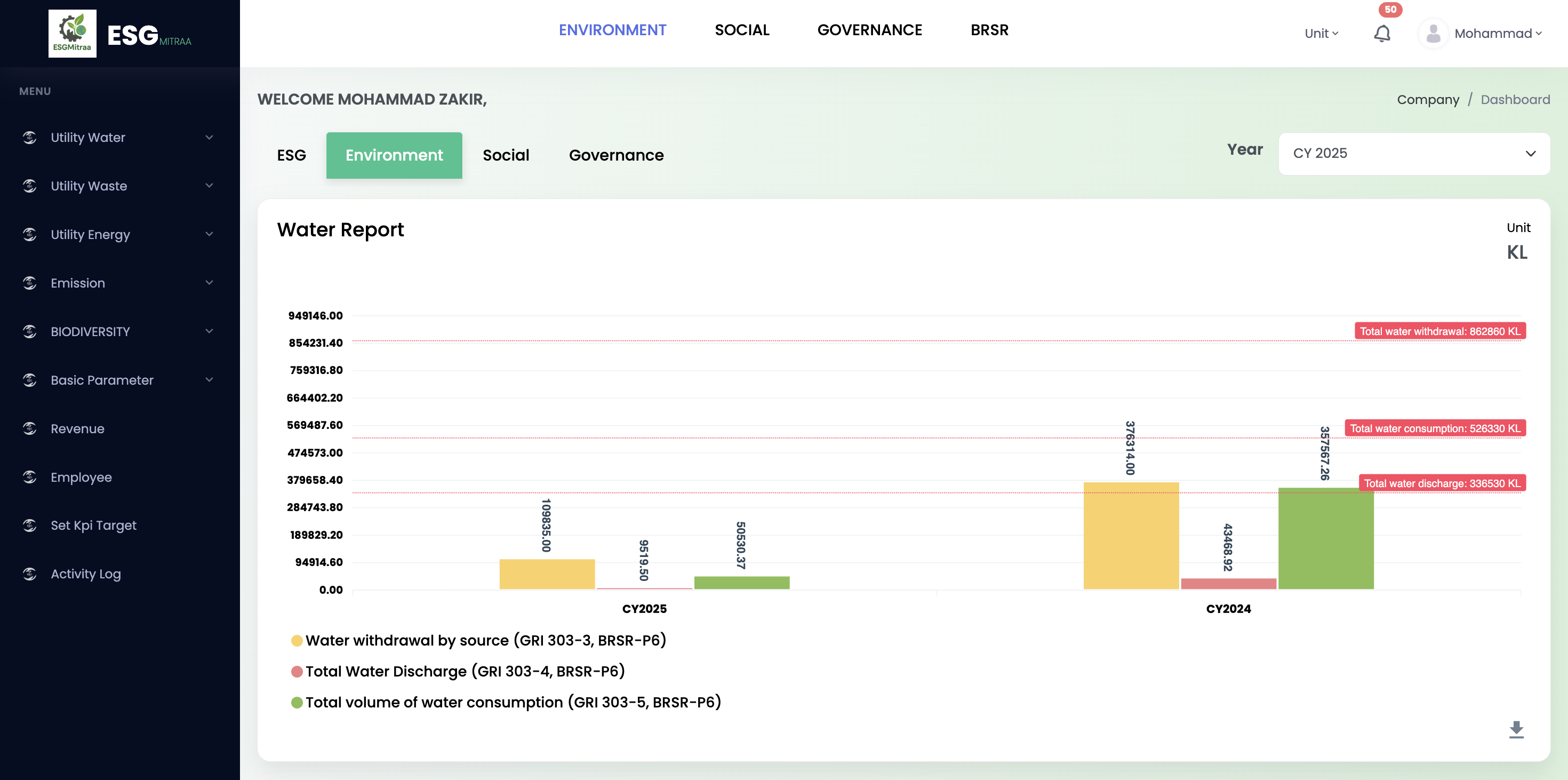Viewport: 1568px width, 780px height.
Task: Click the download chart icon
Action: (x=1516, y=729)
